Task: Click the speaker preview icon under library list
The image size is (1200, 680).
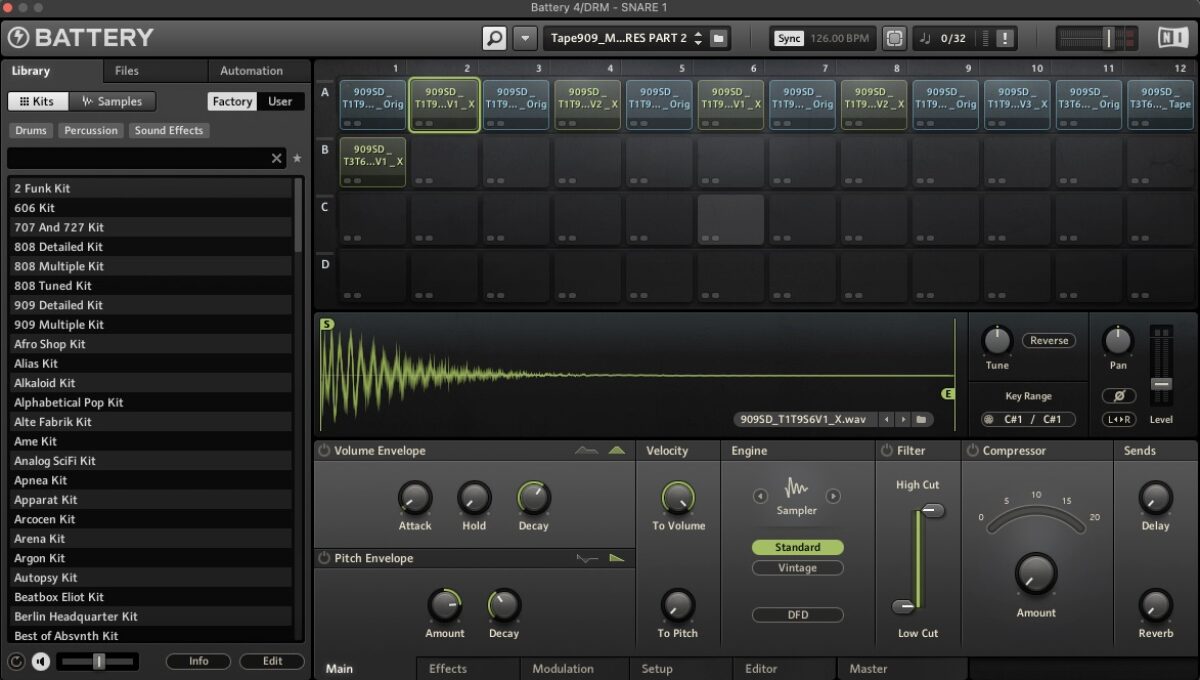Action: [x=41, y=661]
